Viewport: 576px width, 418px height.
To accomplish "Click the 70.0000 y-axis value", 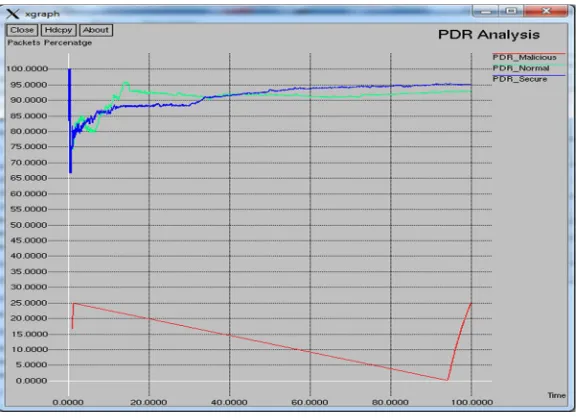I will pyautogui.click(x=29, y=162).
